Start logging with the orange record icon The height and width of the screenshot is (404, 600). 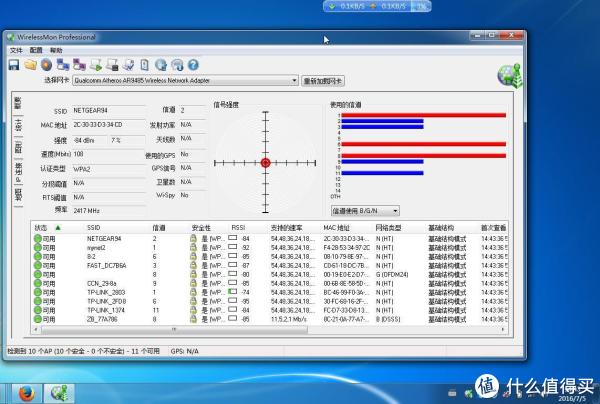pyautogui.click(x=46, y=65)
